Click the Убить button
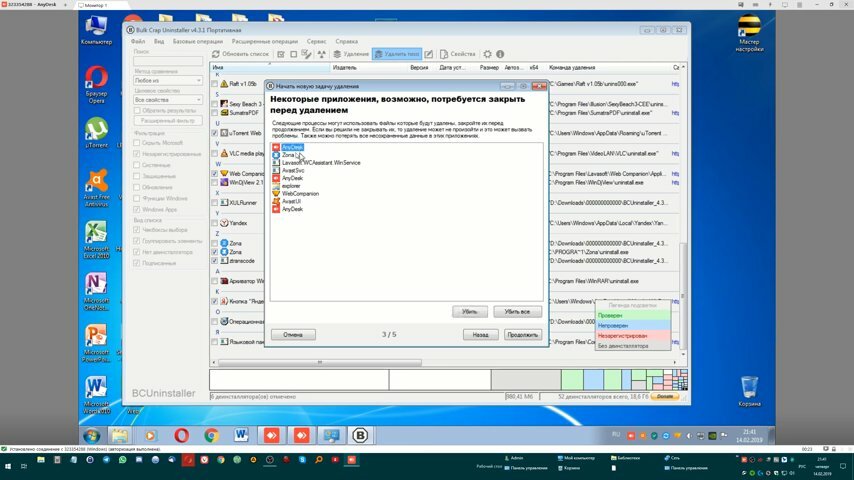This screenshot has height=480, width=854. [x=469, y=312]
